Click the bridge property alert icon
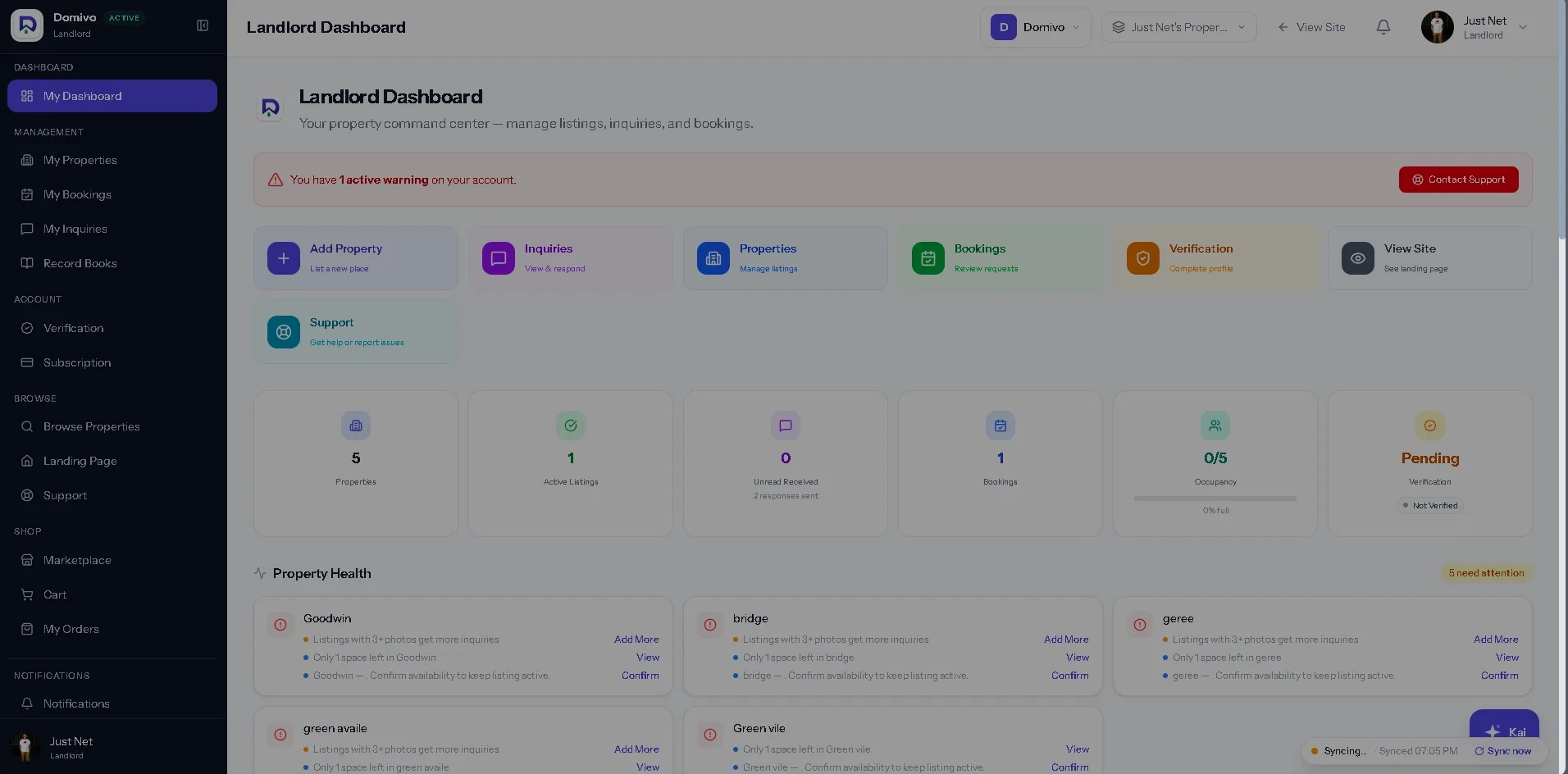 tap(710, 625)
